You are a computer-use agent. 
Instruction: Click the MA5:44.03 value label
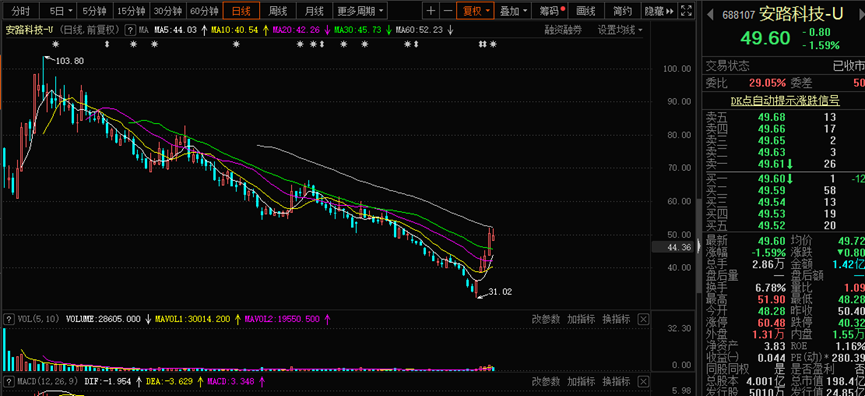(175, 30)
